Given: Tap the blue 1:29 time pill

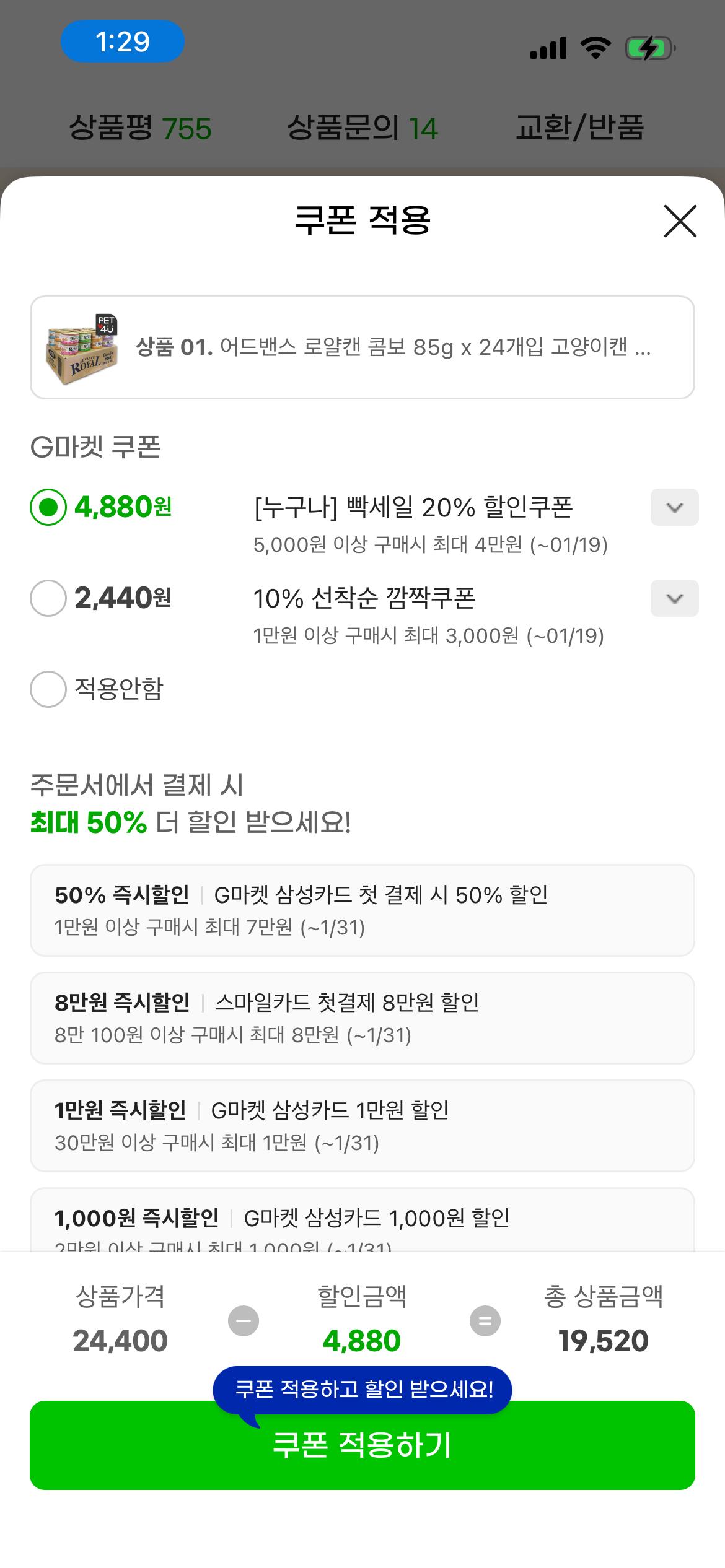Looking at the screenshot, I should pos(122,41).
